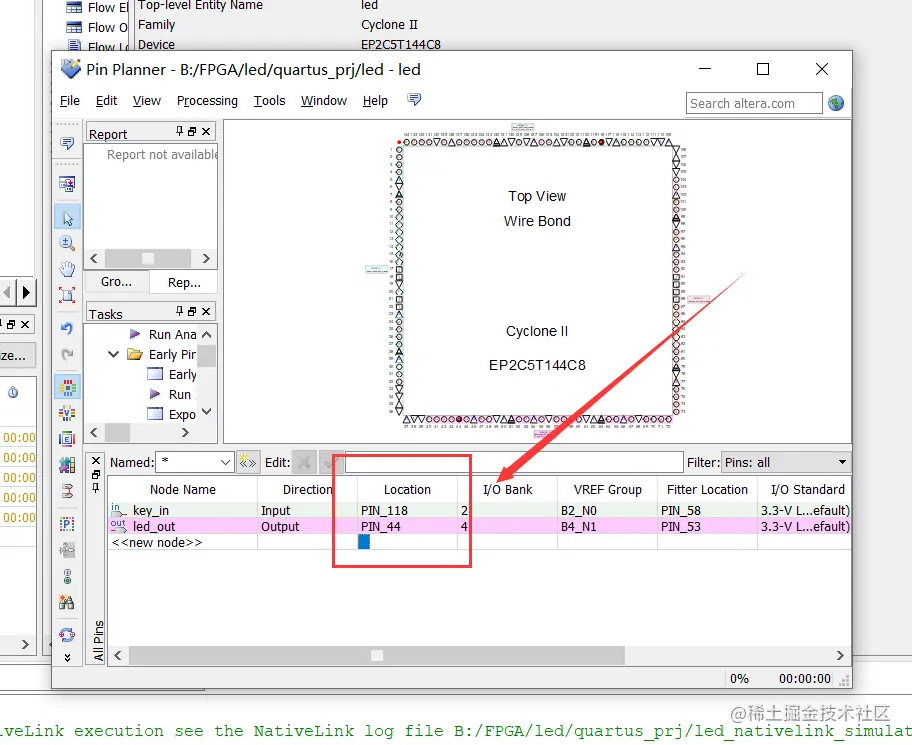This screenshot has height=745, width=912.
Task: Click the grey redo arrow
Action: (x=67, y=354)
